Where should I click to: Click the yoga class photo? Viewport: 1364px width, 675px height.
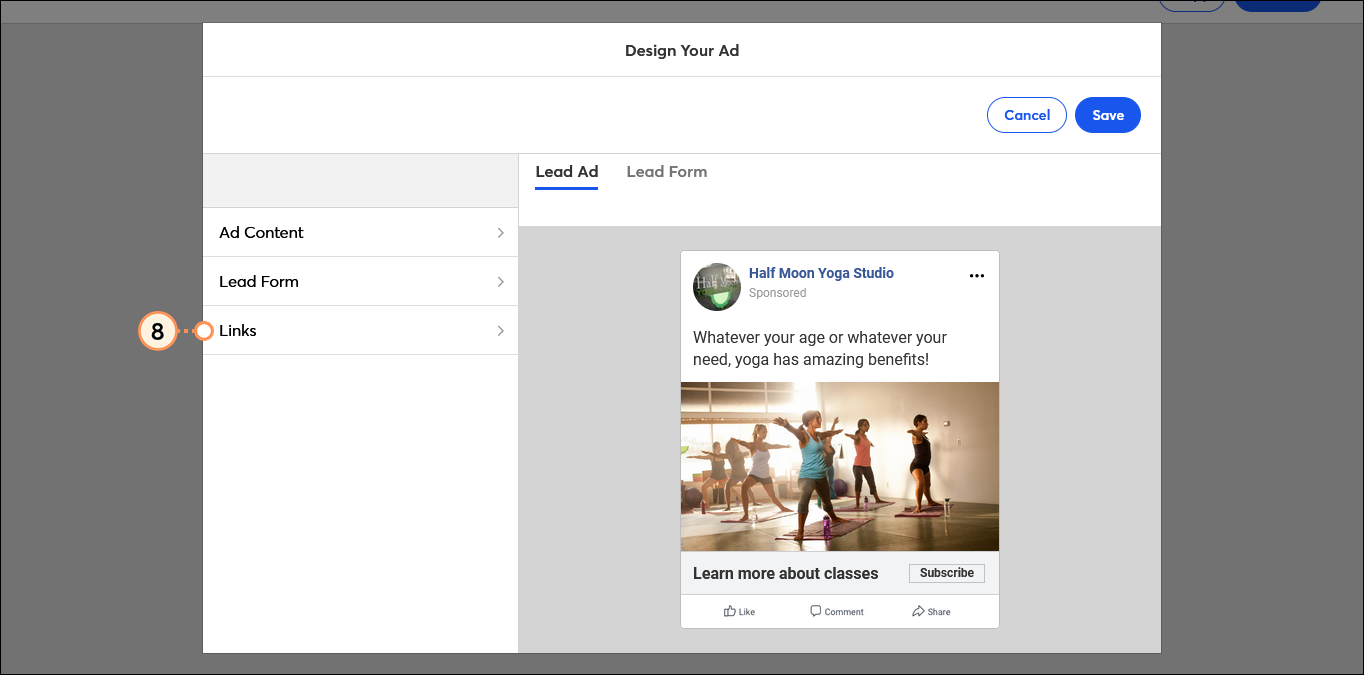(x=840, y=466)
